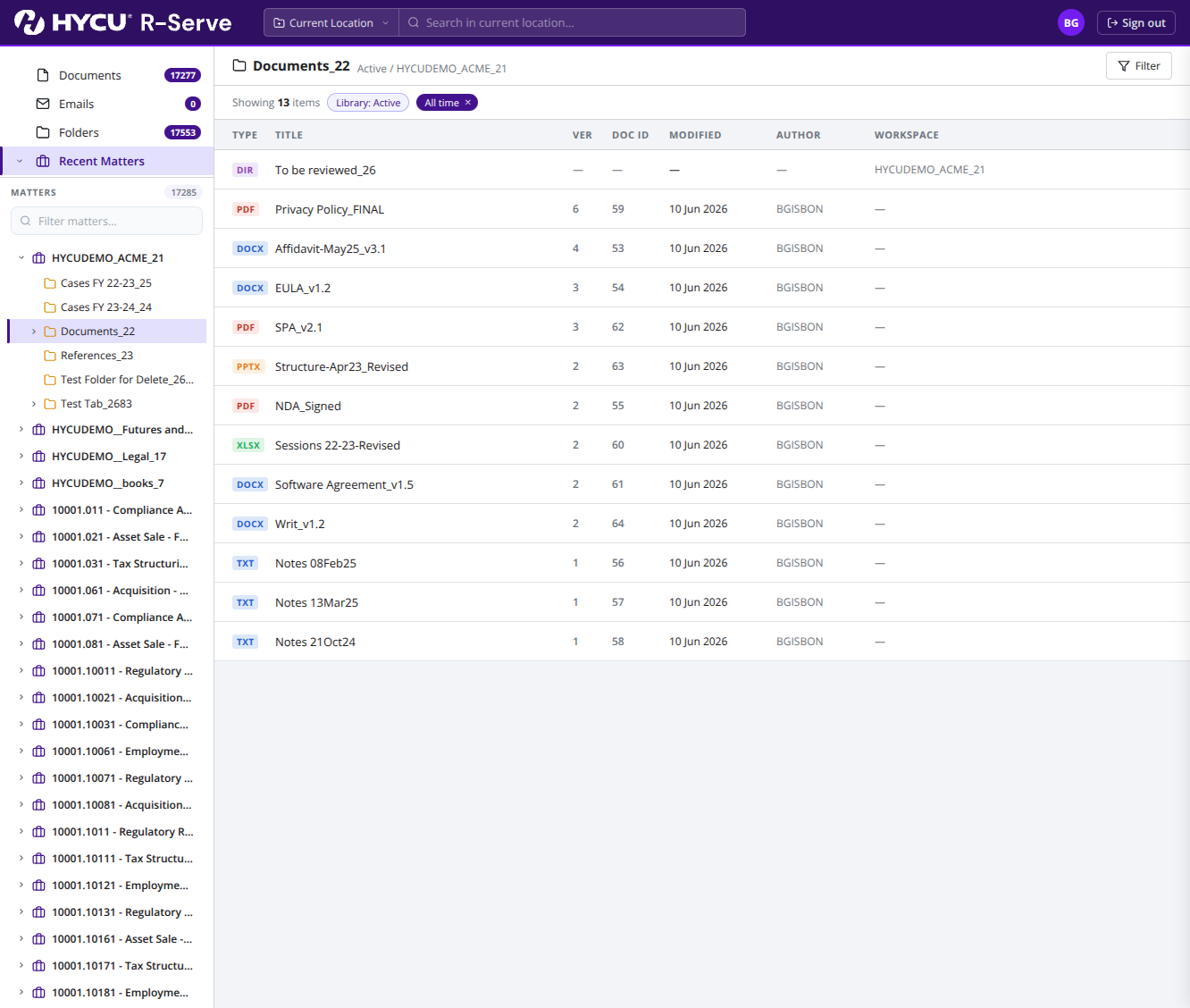Click the Documents count badge 17277

coord(182,75)
